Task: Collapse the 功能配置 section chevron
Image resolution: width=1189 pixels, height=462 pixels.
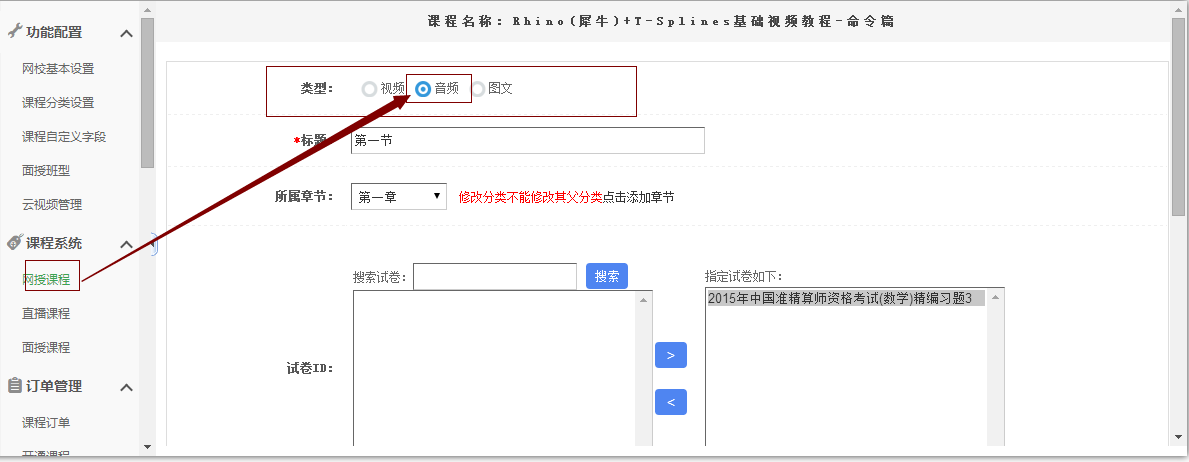Action: 126,34
